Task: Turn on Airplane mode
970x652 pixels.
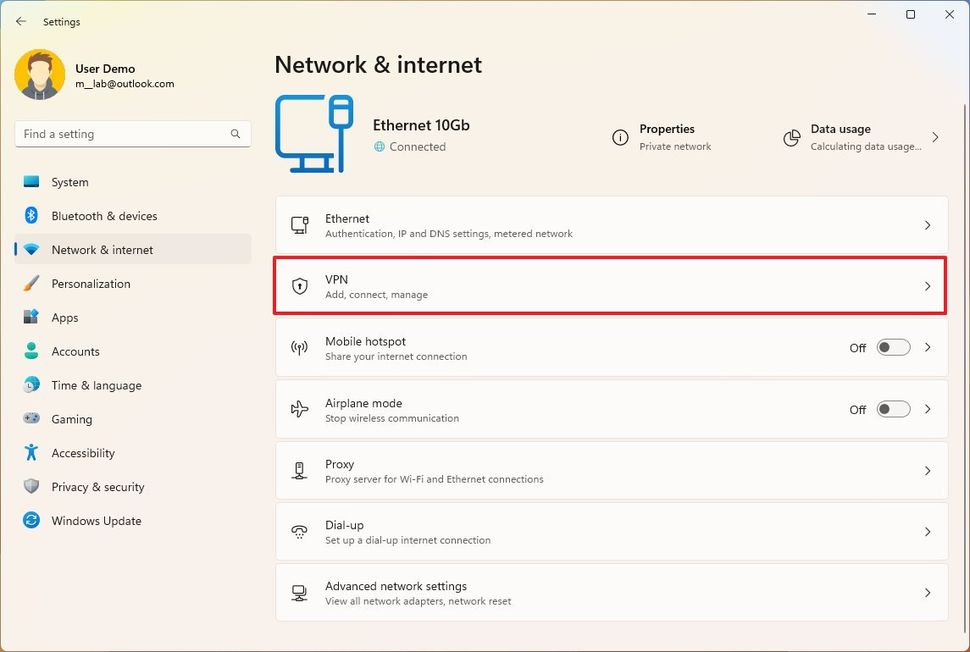Action: (893, 409)
